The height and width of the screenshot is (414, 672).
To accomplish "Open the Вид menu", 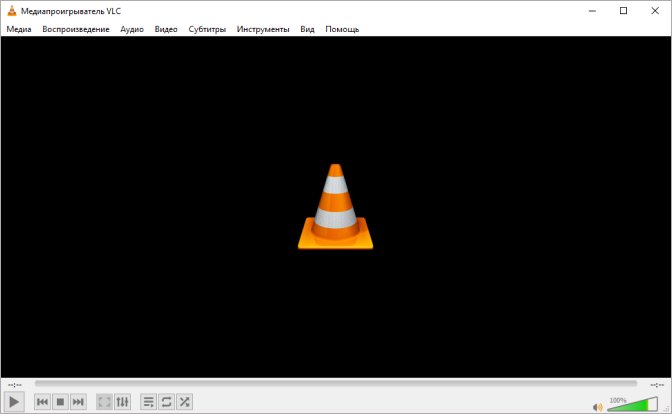I will (307, 29).
